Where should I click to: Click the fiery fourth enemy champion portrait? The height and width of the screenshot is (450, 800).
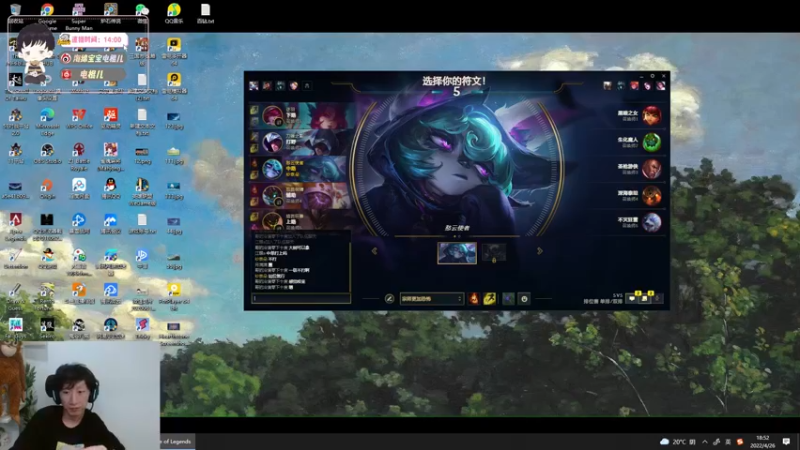click(x=652, y=195)
